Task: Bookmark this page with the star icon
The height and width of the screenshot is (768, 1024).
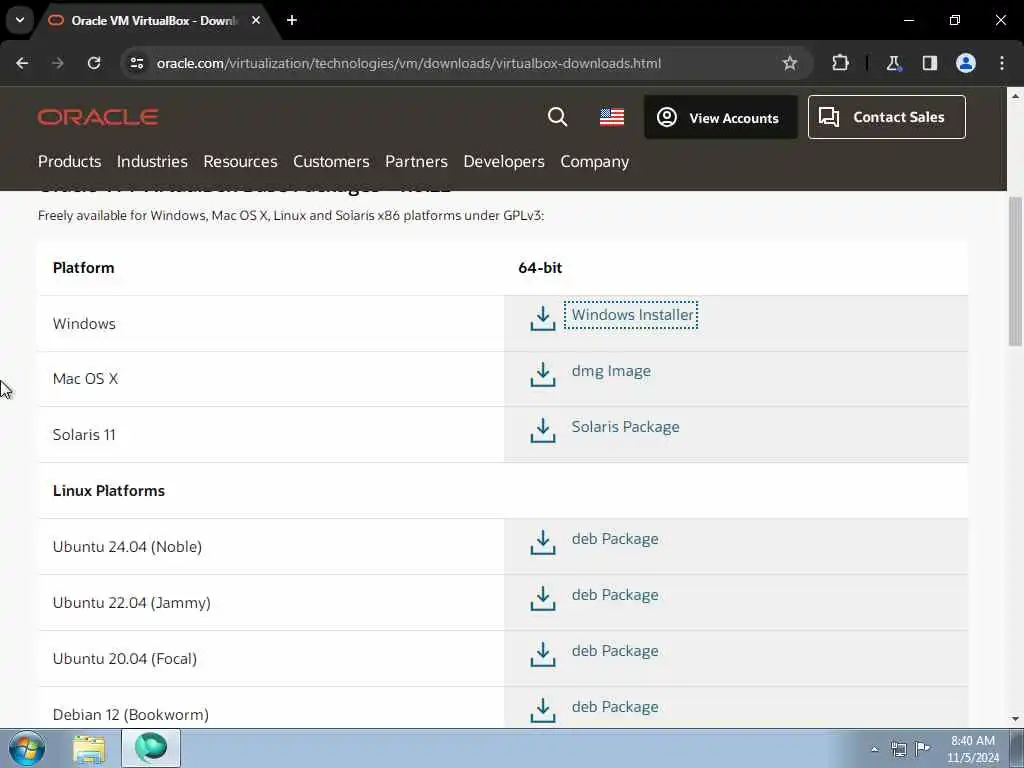Action: pos(790,63)
